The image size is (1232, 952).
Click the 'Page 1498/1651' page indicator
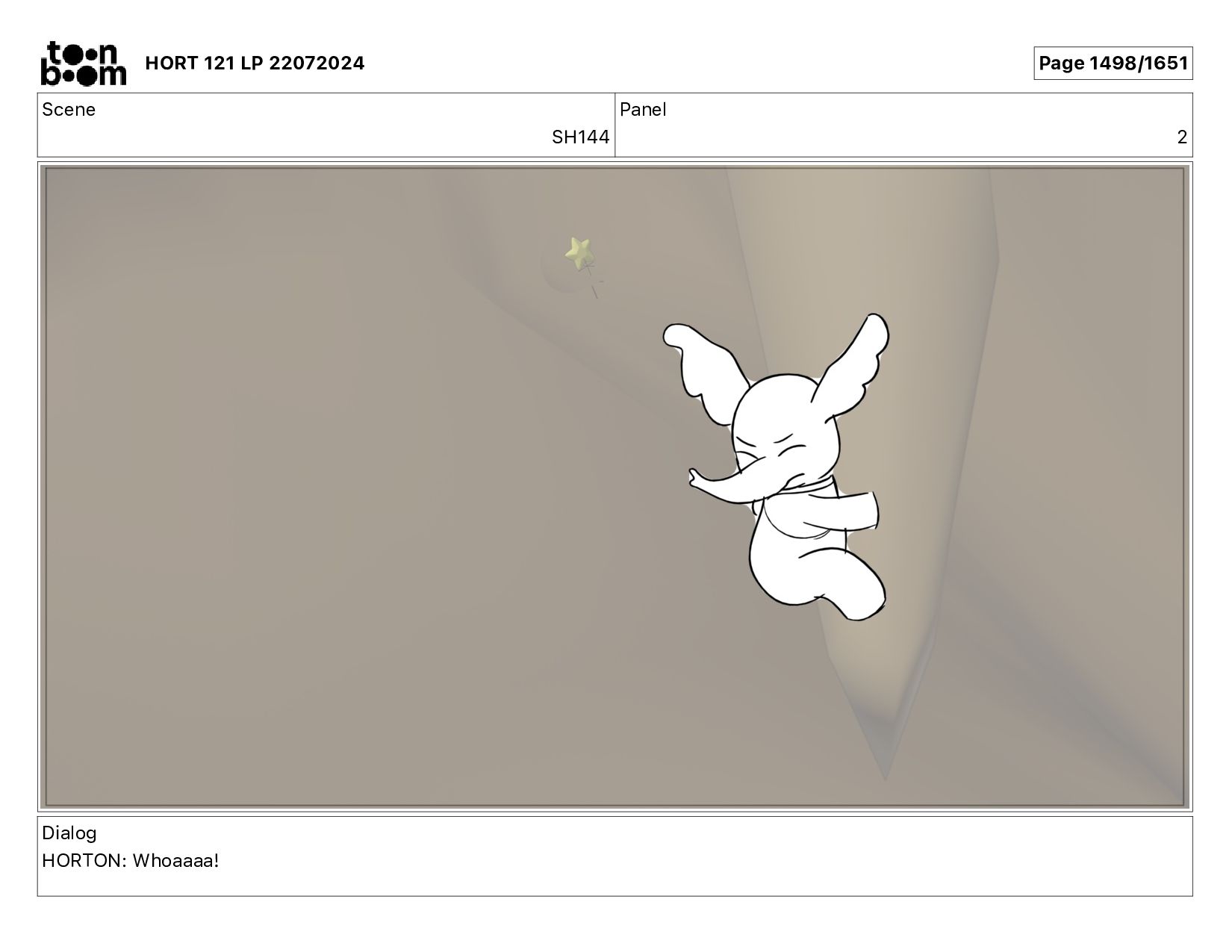click(1113, 63)
